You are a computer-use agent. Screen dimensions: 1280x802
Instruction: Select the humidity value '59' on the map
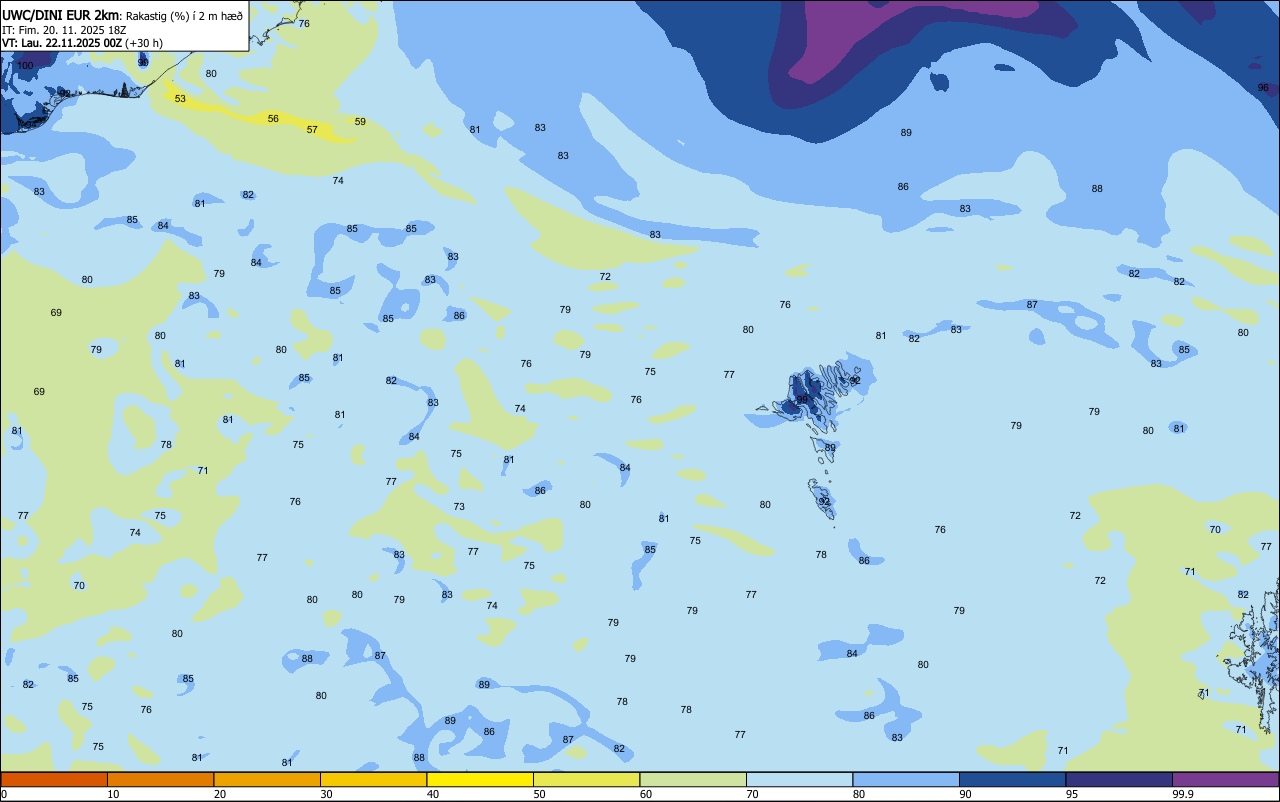click(x=360, y=121)
